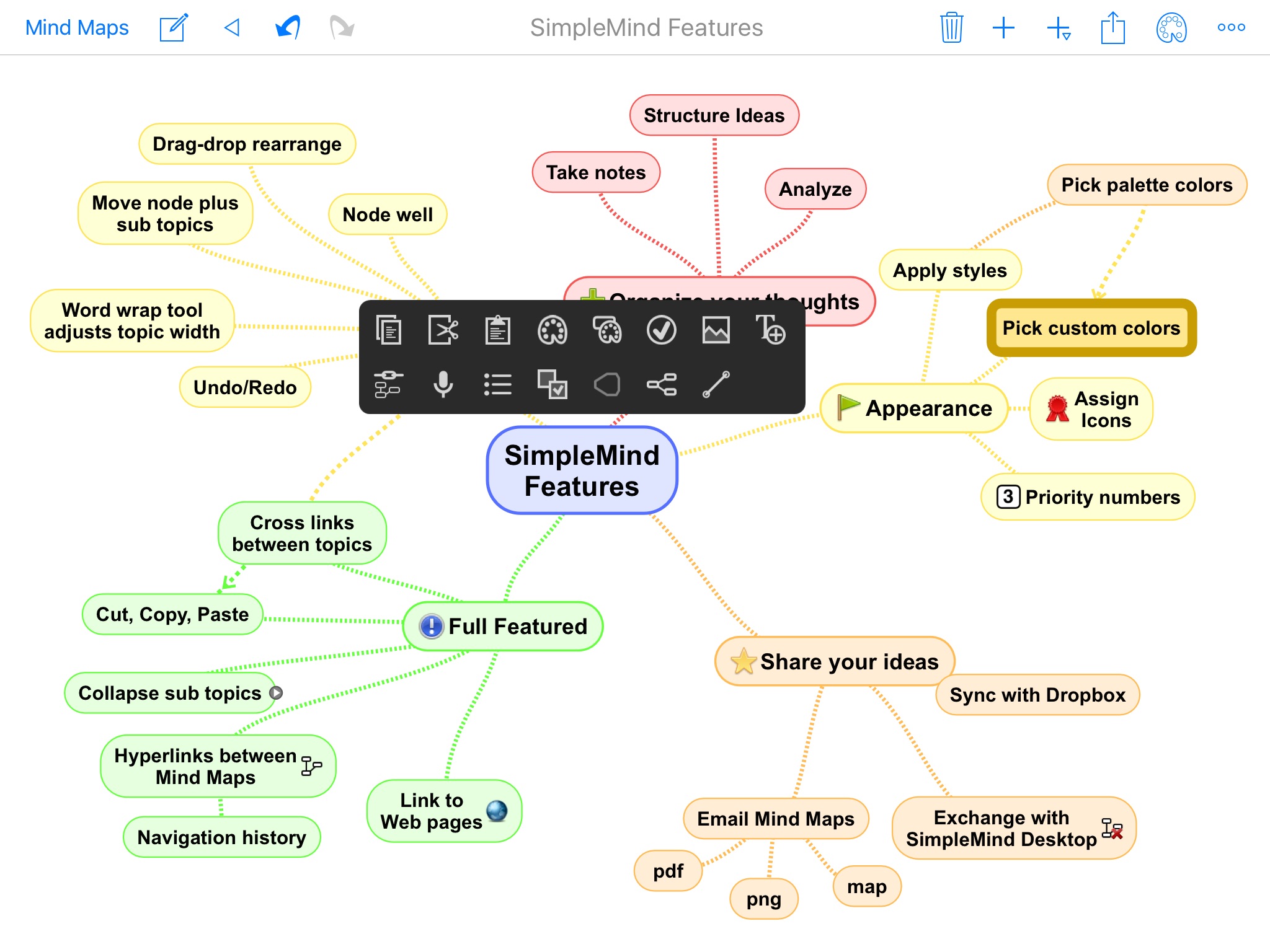The width and height of the screenshot is (1270, 952).
Task: Select the Navigation history topic
Action: [222, 837]
